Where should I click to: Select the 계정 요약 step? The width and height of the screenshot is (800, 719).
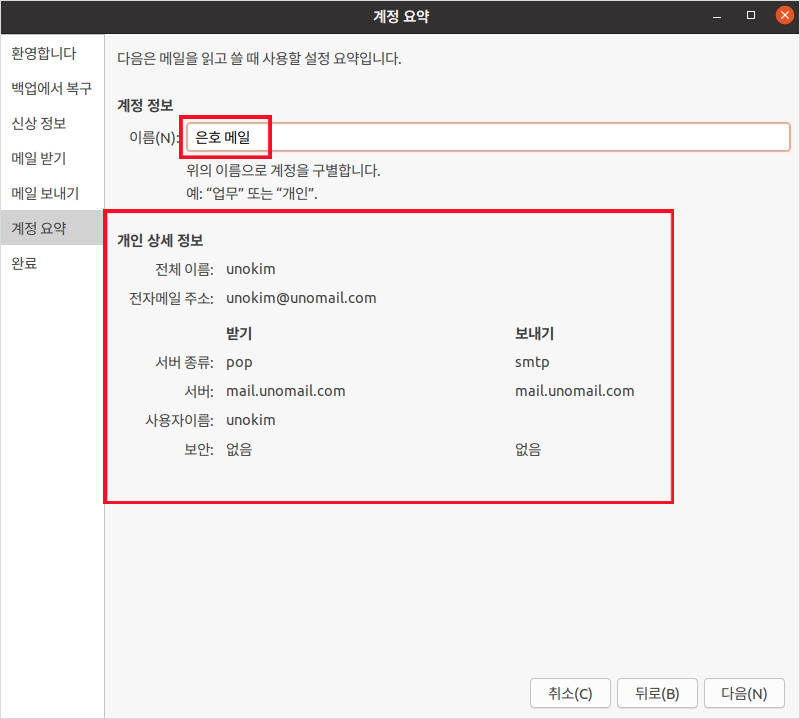pos(52,228)
